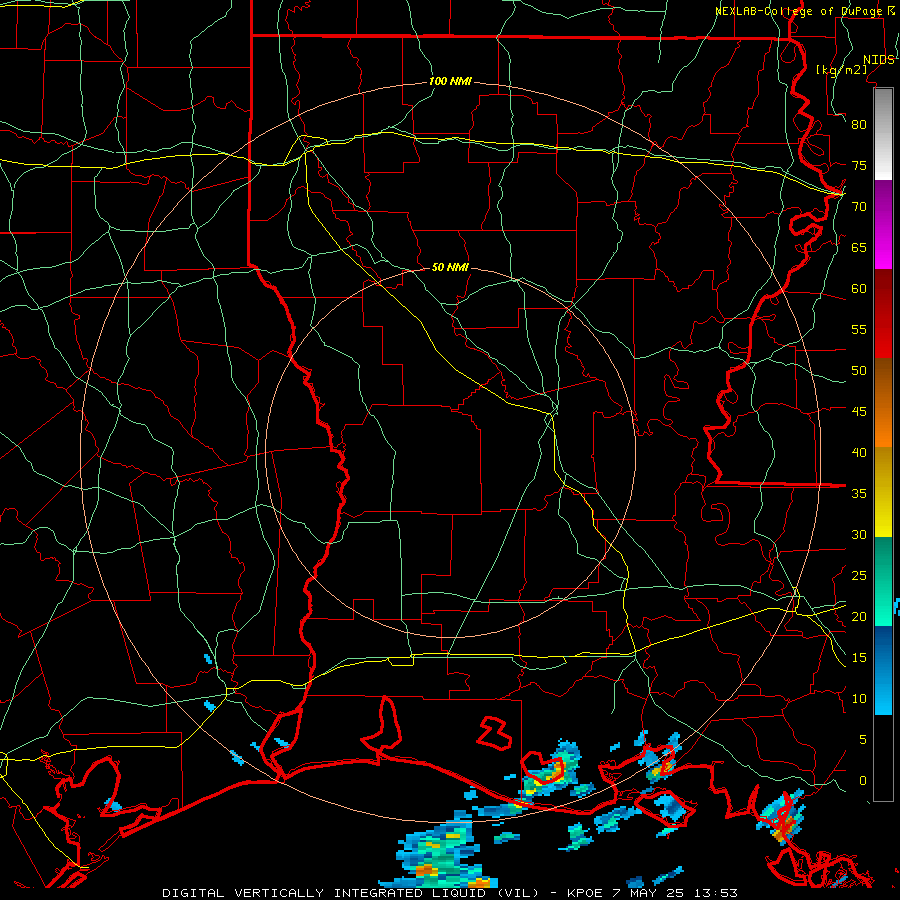
Task: Click the NIDS label above the scale
Action: [878, 60]
